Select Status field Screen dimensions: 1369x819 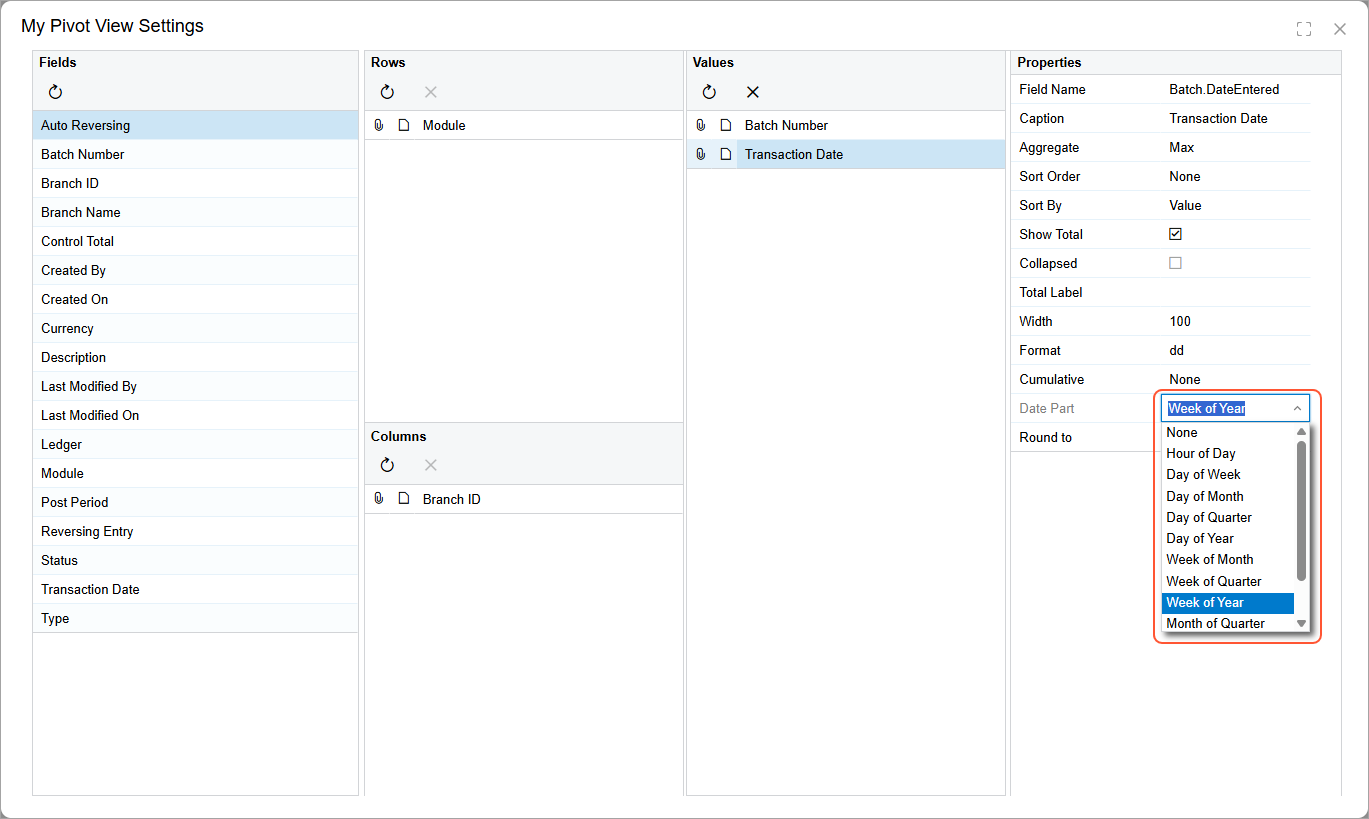[195, 560]
